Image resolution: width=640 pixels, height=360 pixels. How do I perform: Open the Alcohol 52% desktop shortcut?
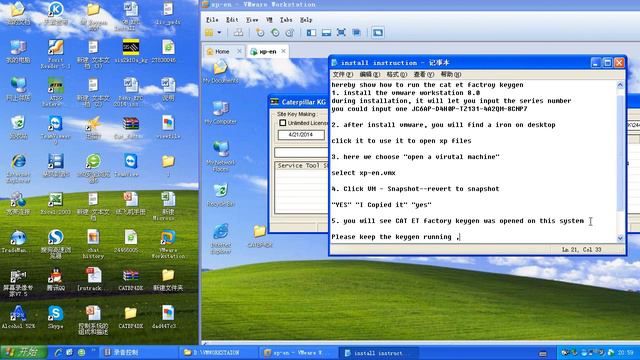[x=18, y=317]
